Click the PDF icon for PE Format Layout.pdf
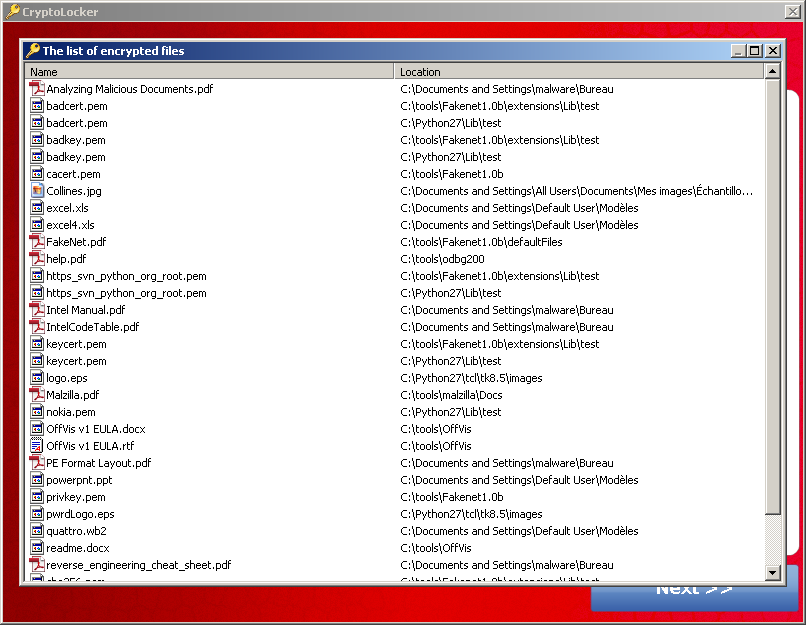This screenshot has height=625, width=806. (x=37, y=463)
